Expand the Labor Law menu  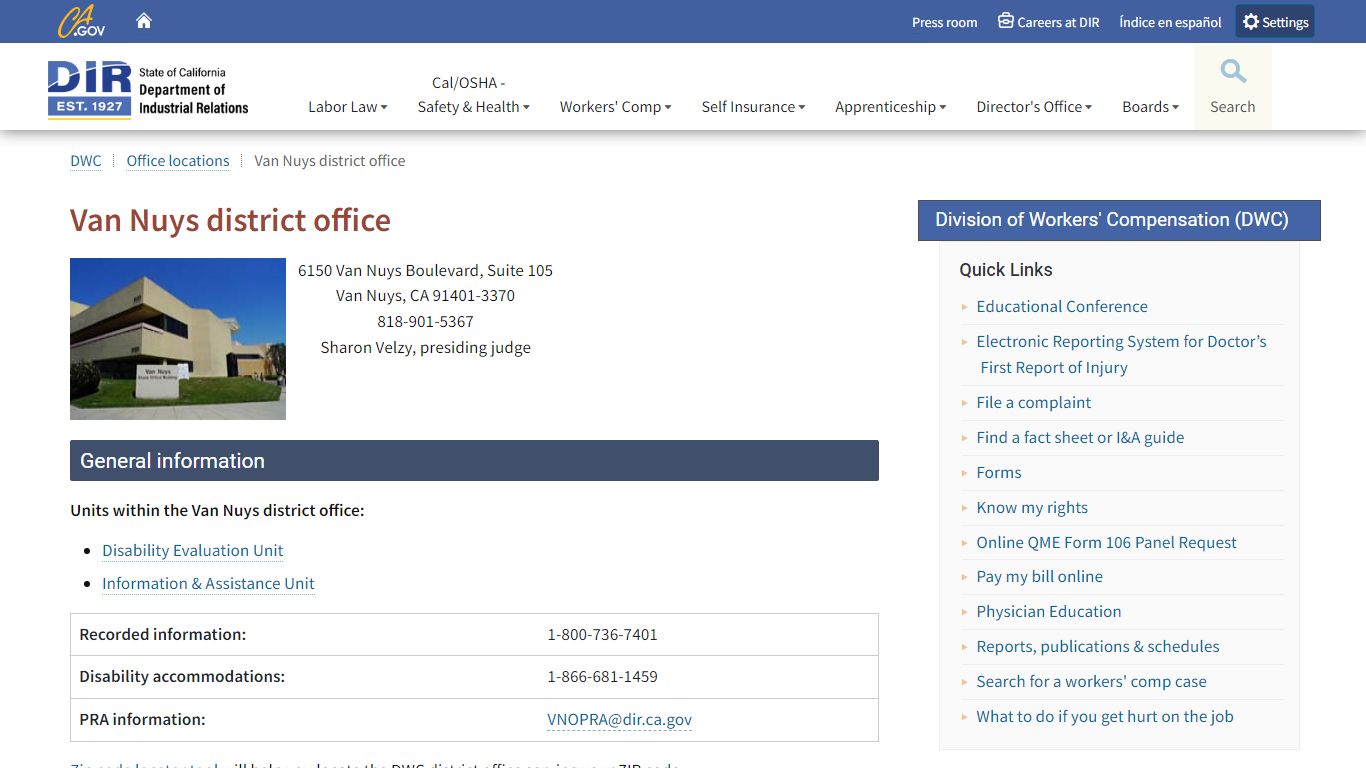coord(347,107)
